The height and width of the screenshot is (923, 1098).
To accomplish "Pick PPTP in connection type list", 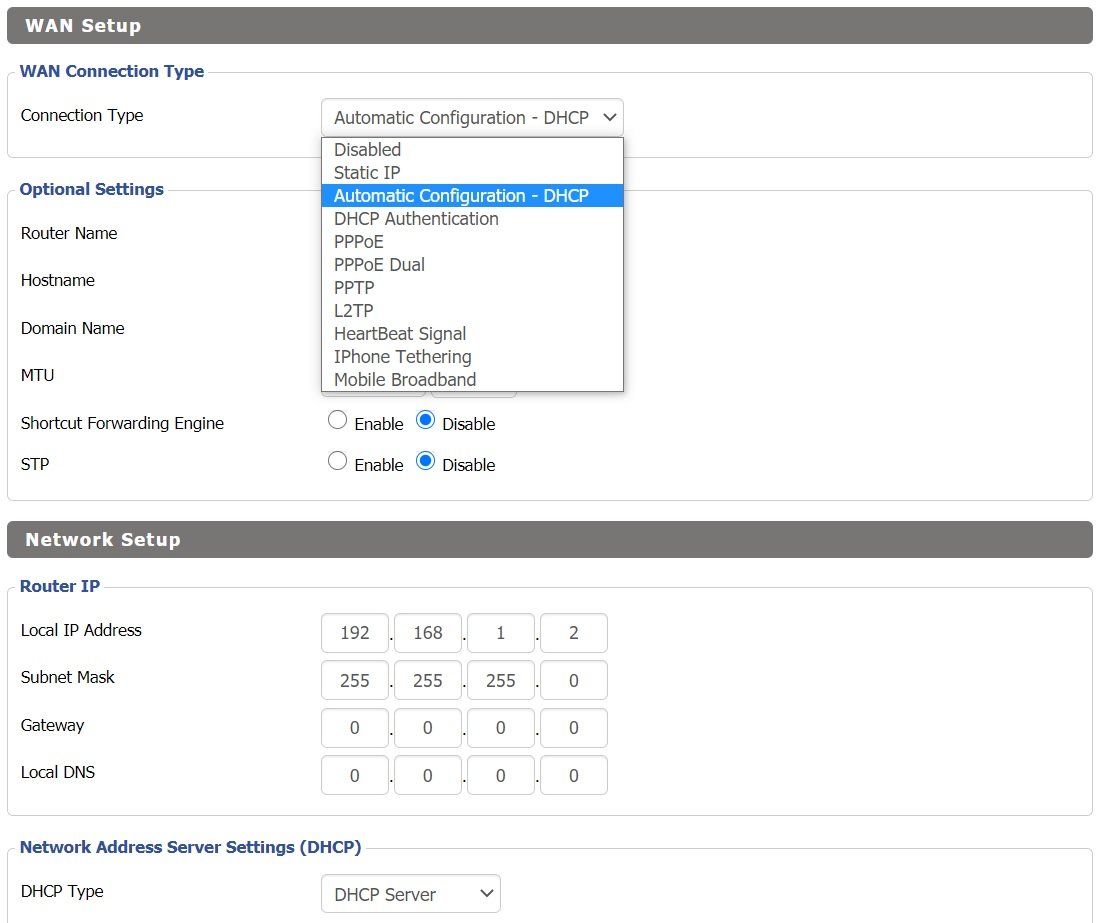I will coord(354,288).
